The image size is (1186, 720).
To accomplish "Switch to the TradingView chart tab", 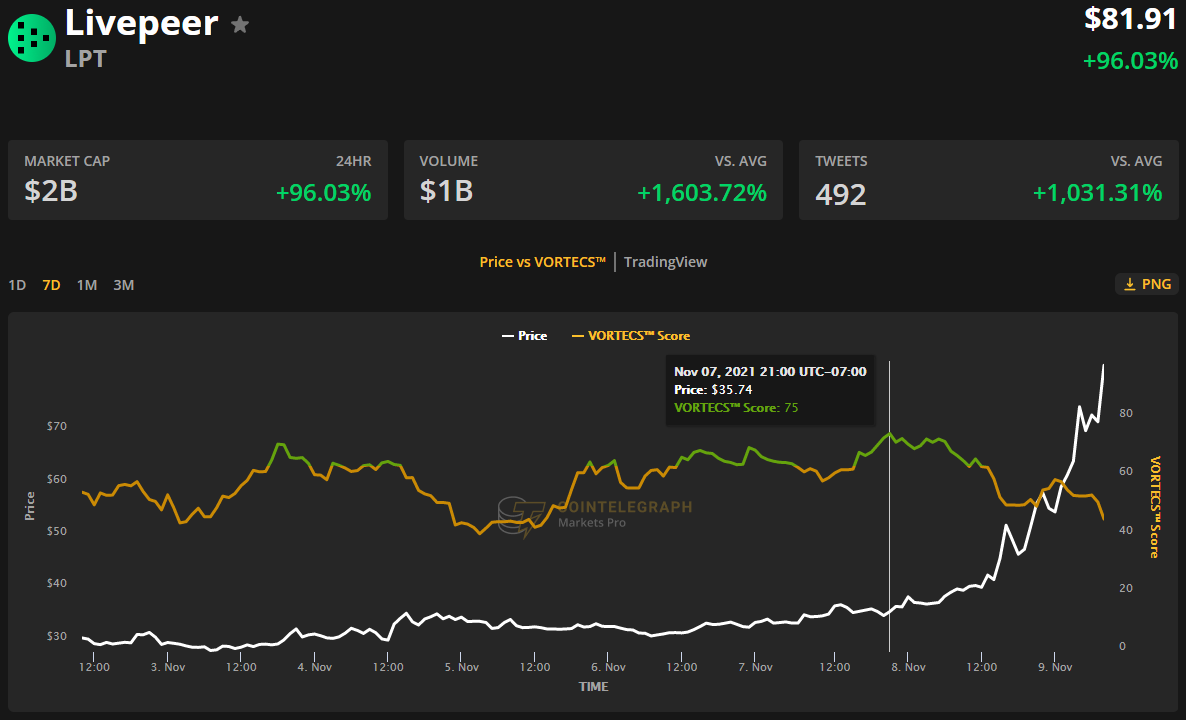I will pos(666,262).
